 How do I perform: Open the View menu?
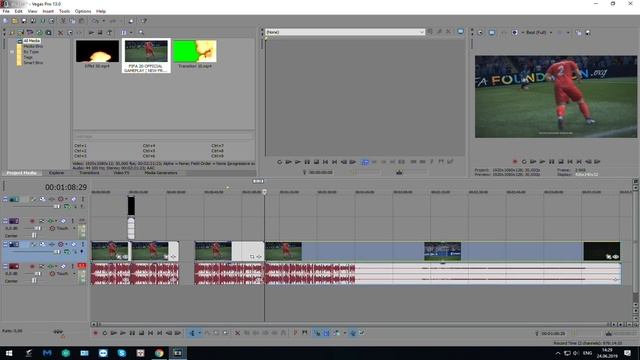(32, 11)
